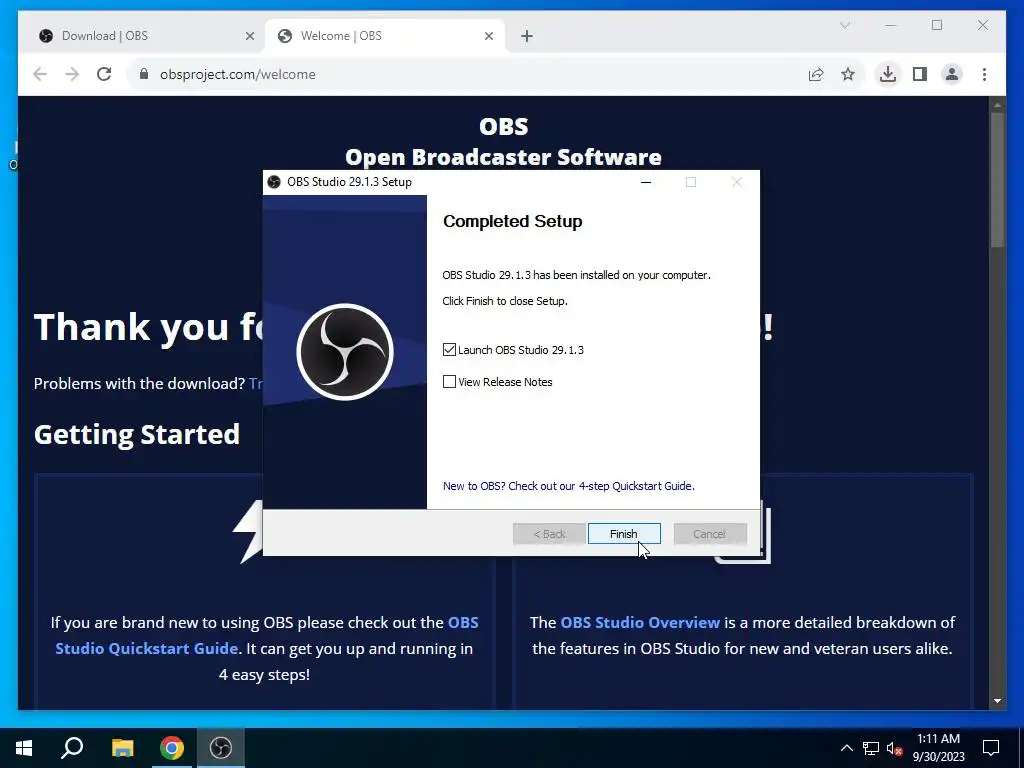Click Finish to close OBS Setup
Viewport: 1024px width, 768px height.
624,534
